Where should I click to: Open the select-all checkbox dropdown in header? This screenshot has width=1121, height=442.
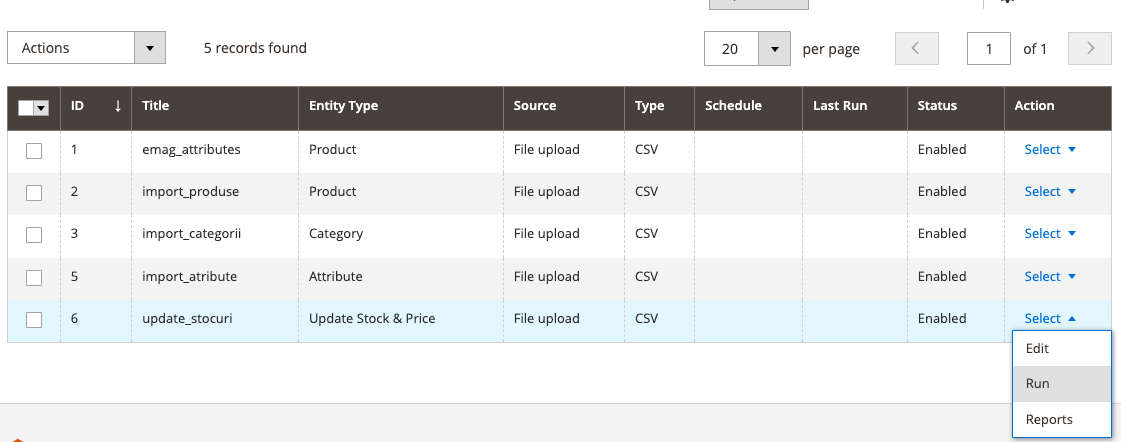(x=41, y=108)
